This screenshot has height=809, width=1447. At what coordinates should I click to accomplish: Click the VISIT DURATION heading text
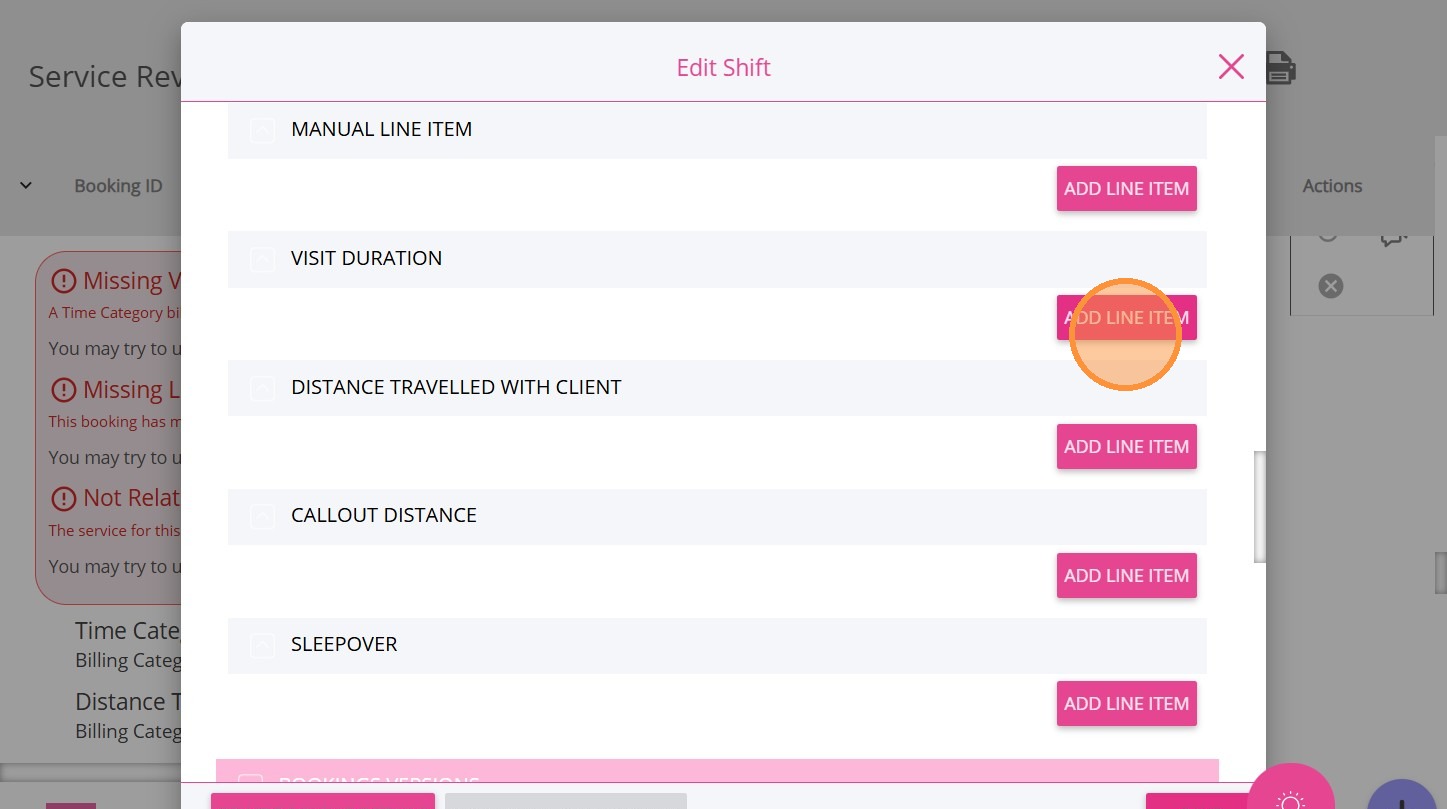pos(366,258)
